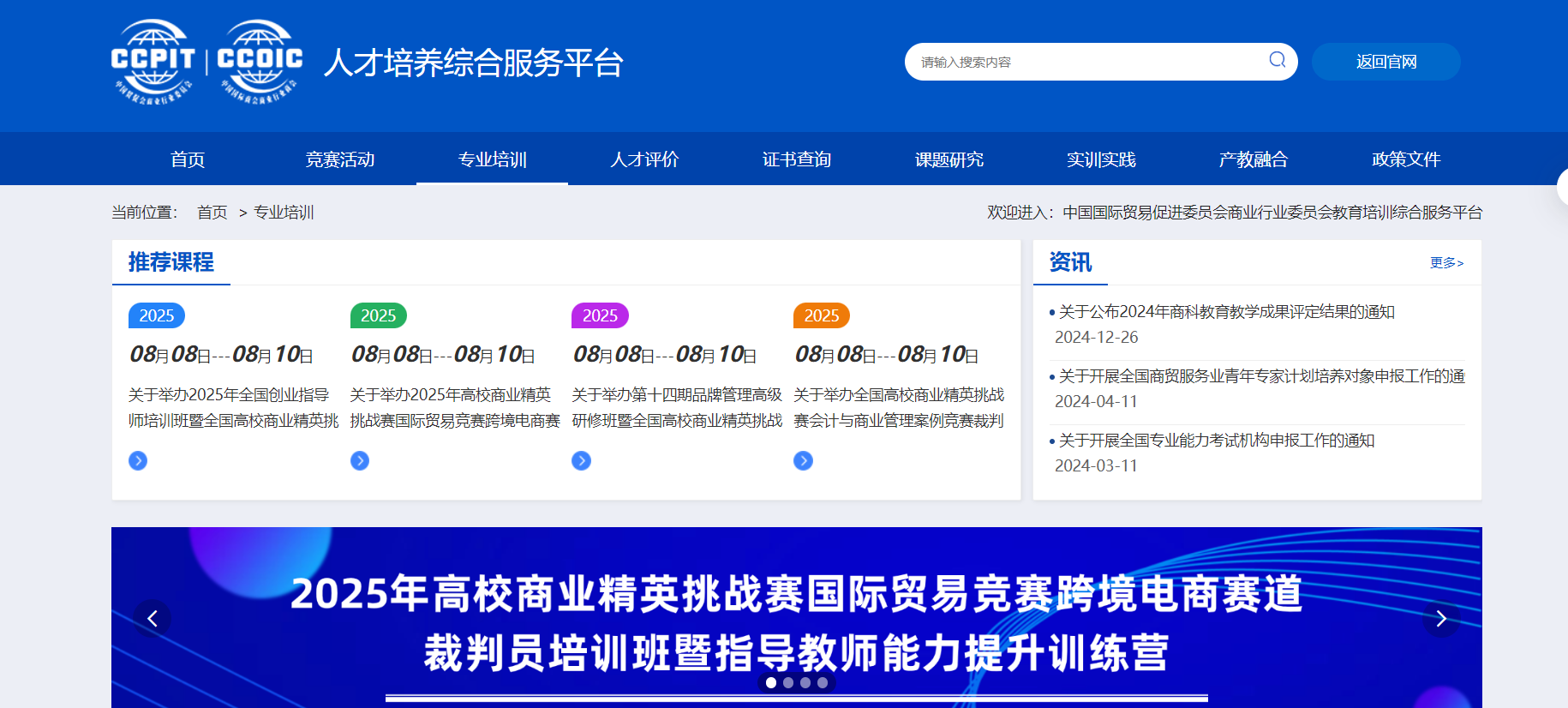This screenshot has width=1568, height=708.
Task: Open course title 关于举办2025年高校商业精英挑战赛国际贸易竞赛
Action: [455, 408]
